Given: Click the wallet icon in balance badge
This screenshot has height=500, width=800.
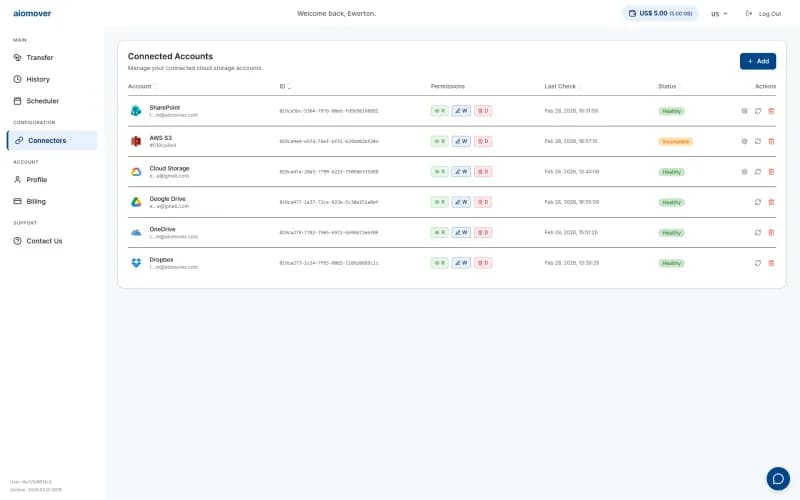Looking at the screenshot, I should click(x=632, y=13).
